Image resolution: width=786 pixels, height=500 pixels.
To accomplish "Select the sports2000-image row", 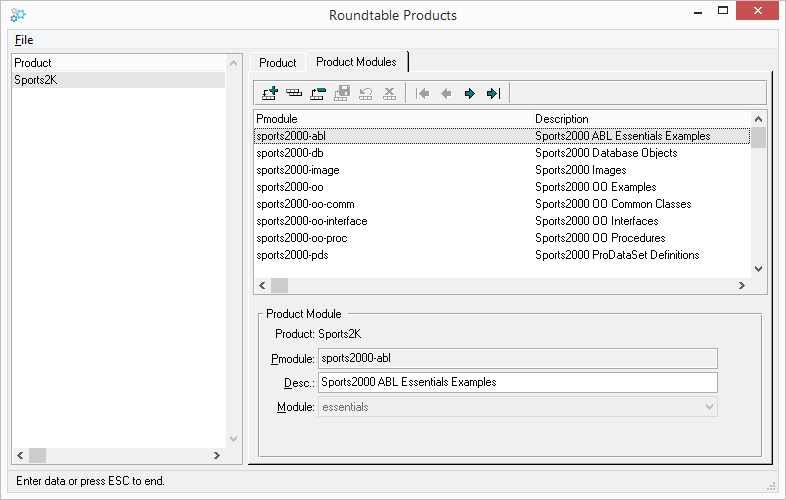I will tap(502, 170).
